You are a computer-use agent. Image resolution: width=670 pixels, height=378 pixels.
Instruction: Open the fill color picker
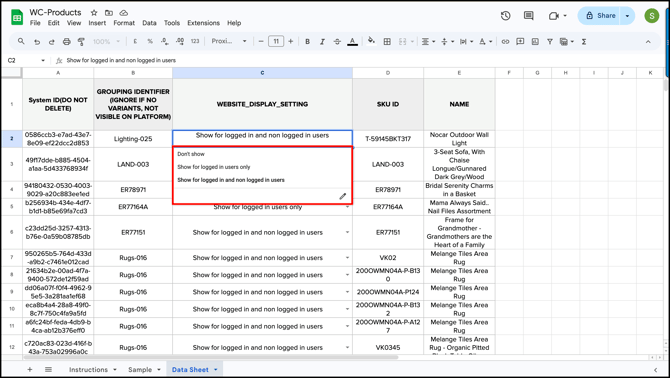pos(371,41)
